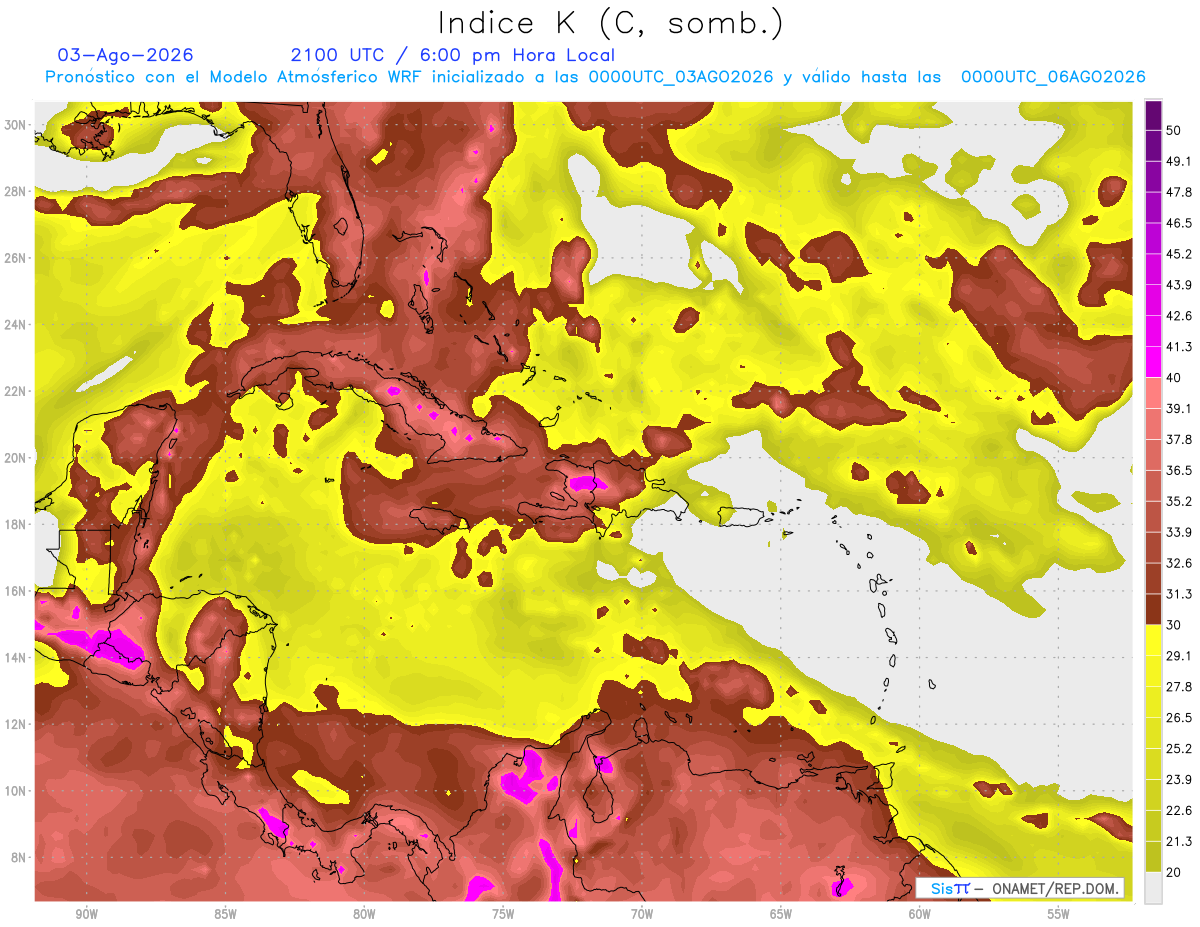
Task: Click the longitude label "75W"
Action: [503, 915]
